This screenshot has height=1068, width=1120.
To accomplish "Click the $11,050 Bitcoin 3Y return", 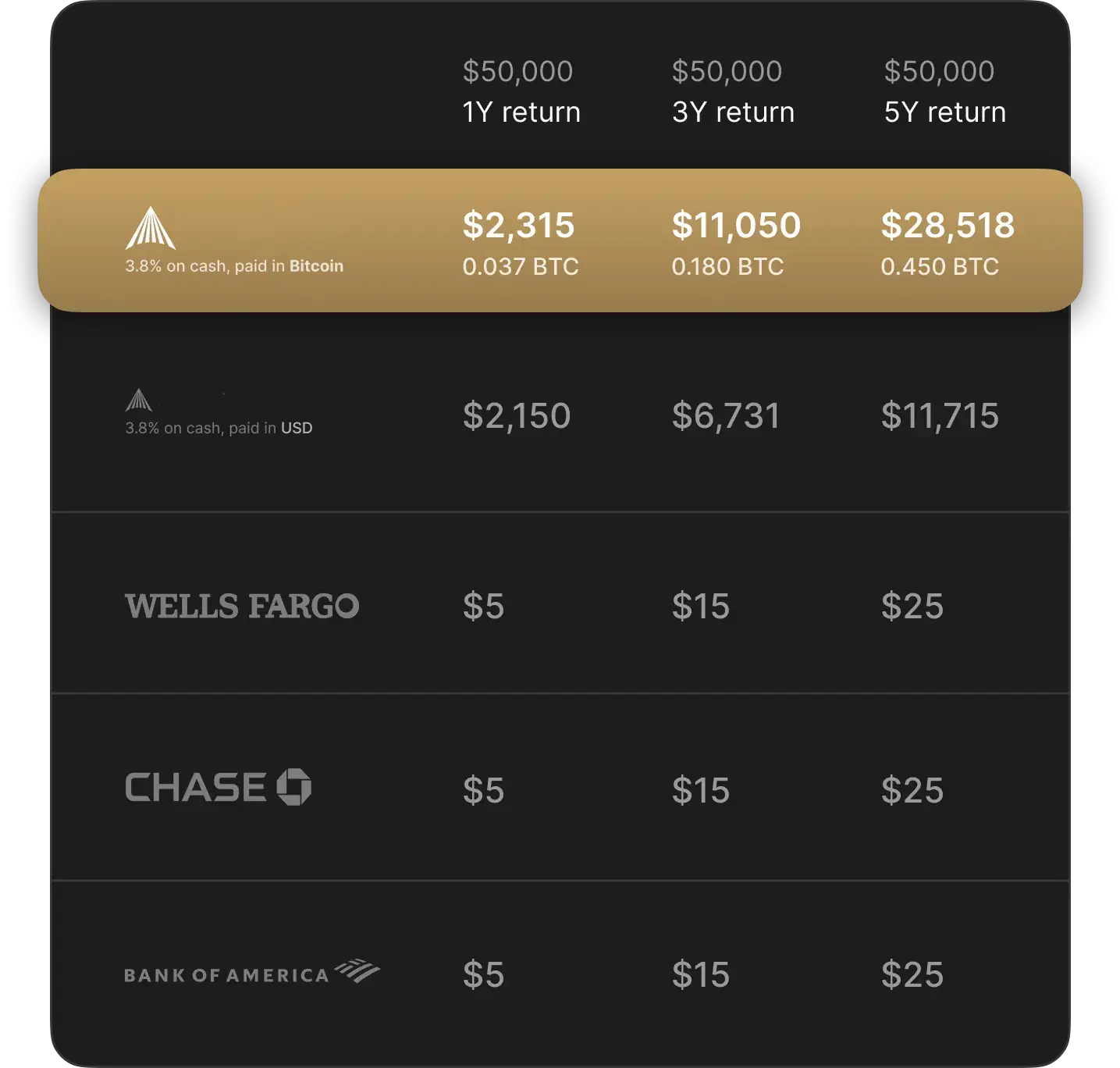I will [x=736, y=226].
